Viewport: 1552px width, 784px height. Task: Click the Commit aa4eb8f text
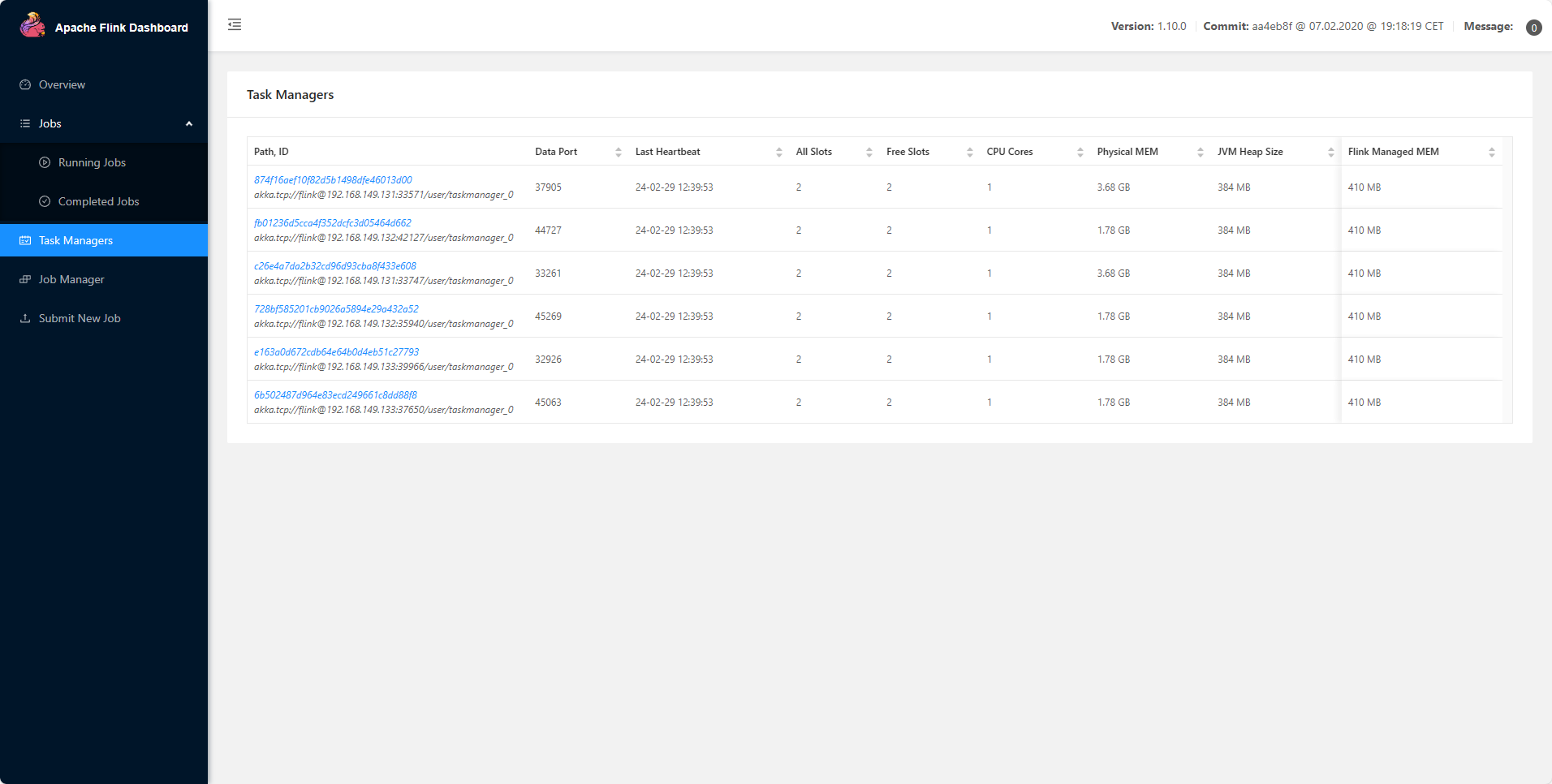[1323, 27]
